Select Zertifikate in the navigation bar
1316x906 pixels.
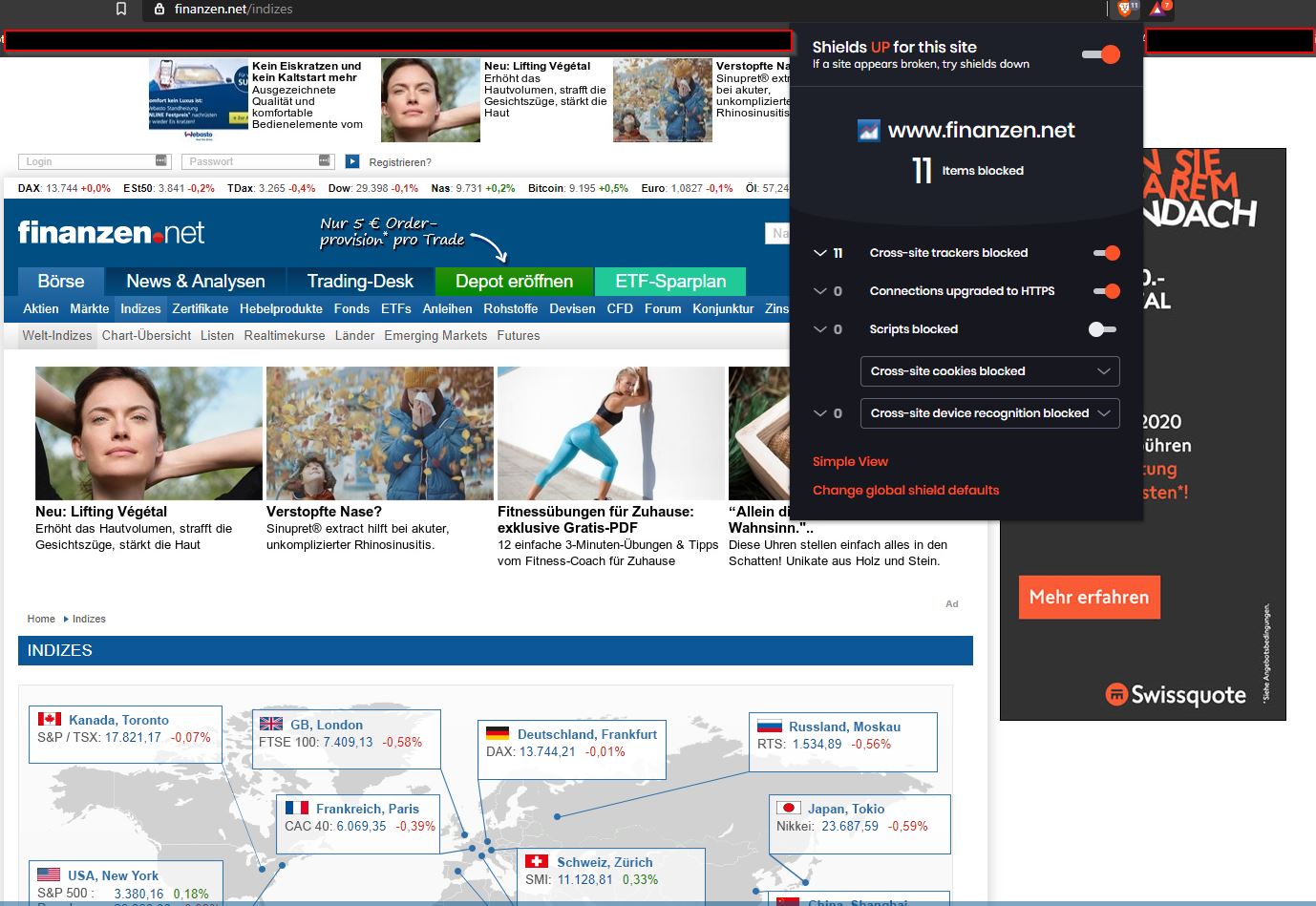[201, 308]
